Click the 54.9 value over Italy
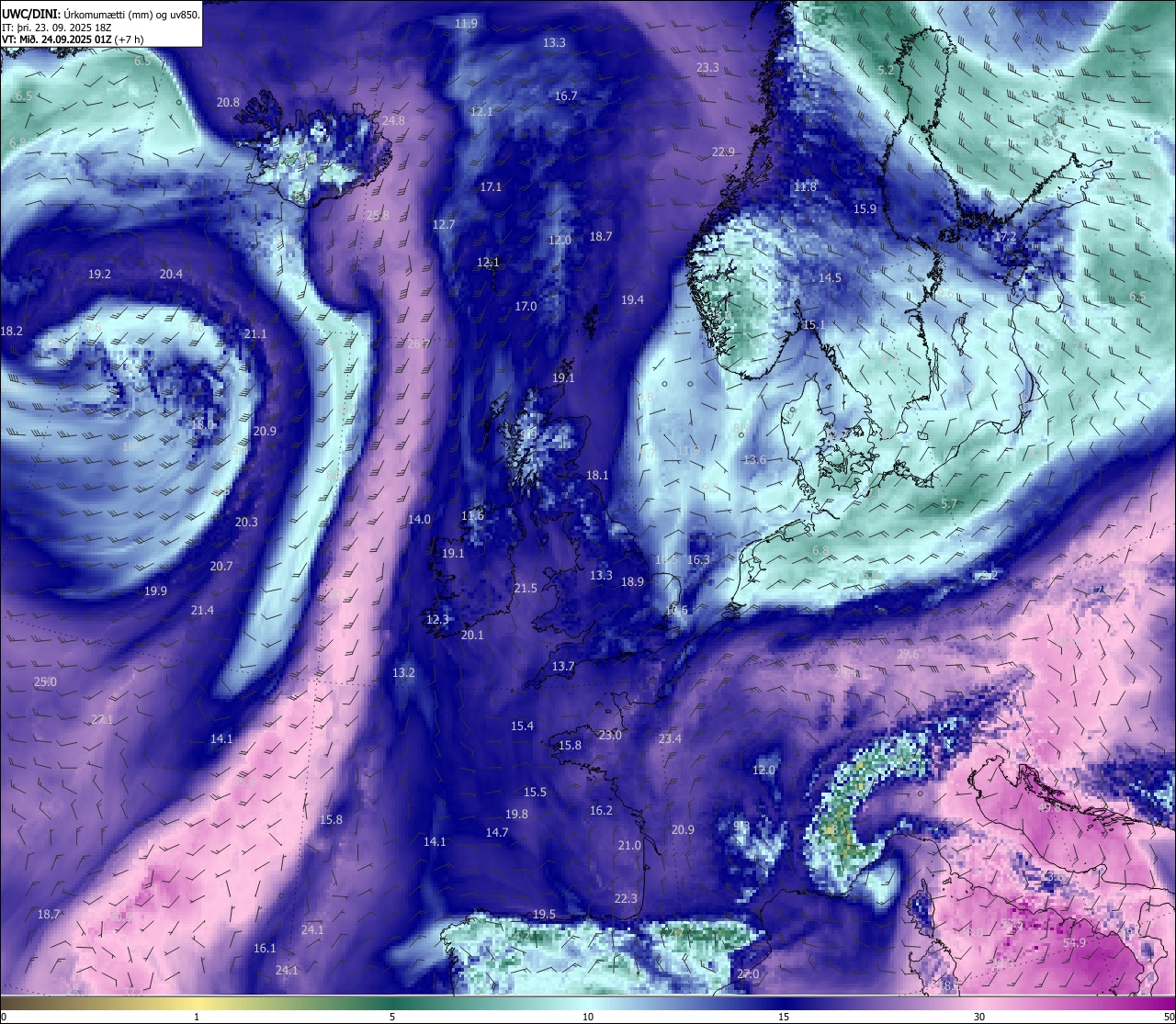 (x=1074, y=942)
